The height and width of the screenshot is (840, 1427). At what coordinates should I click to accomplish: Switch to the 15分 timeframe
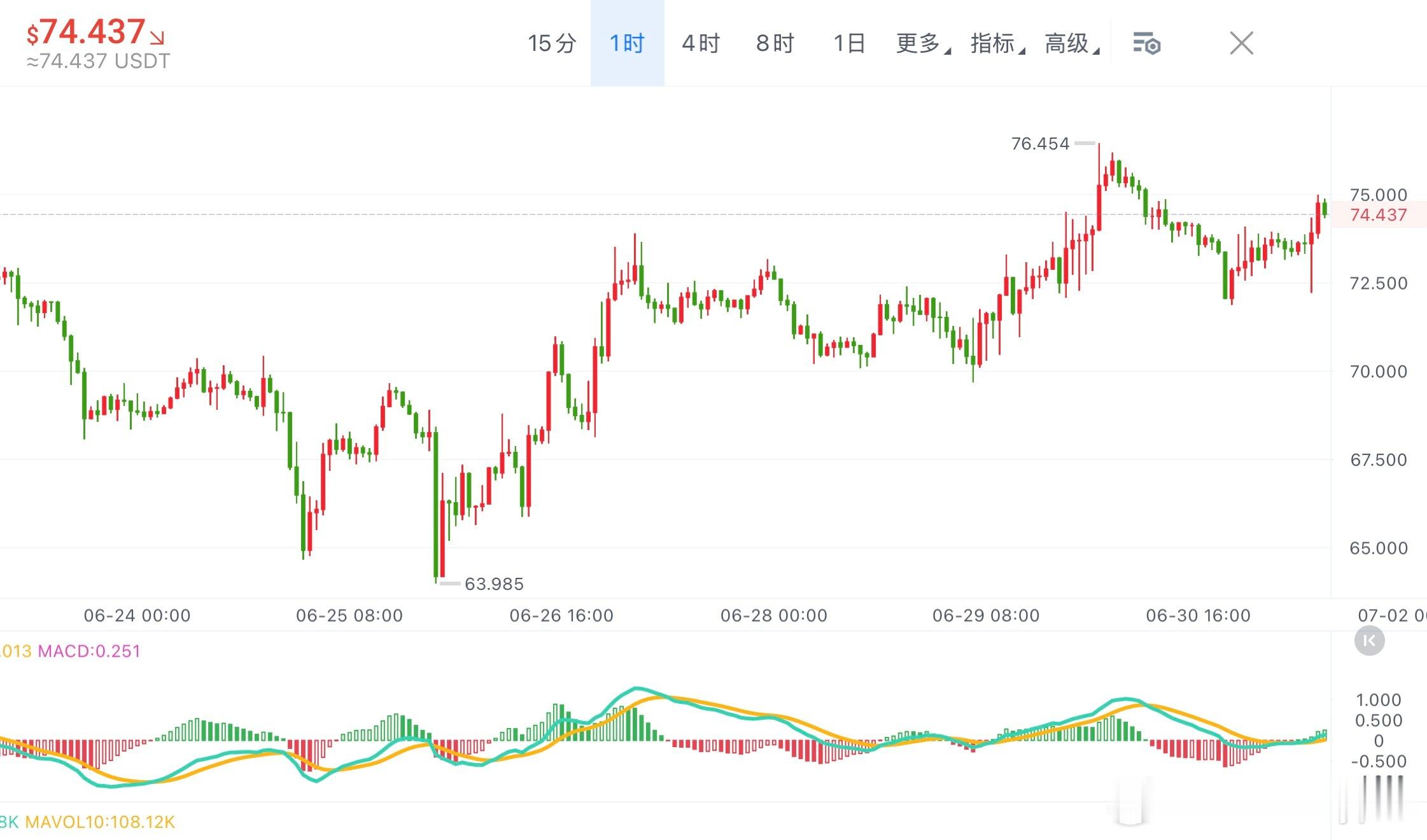552,43
